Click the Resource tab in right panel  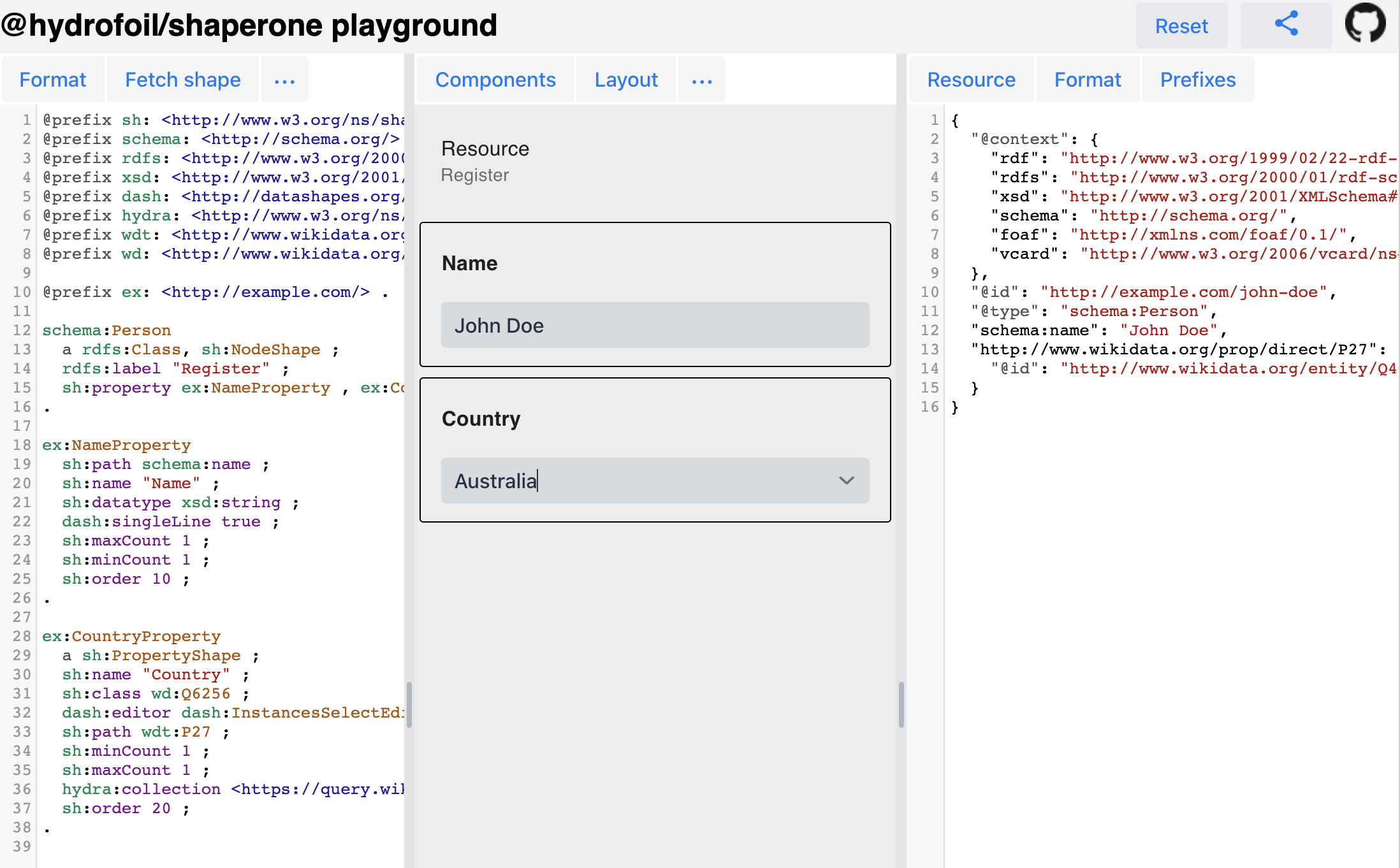coord(970,80)
